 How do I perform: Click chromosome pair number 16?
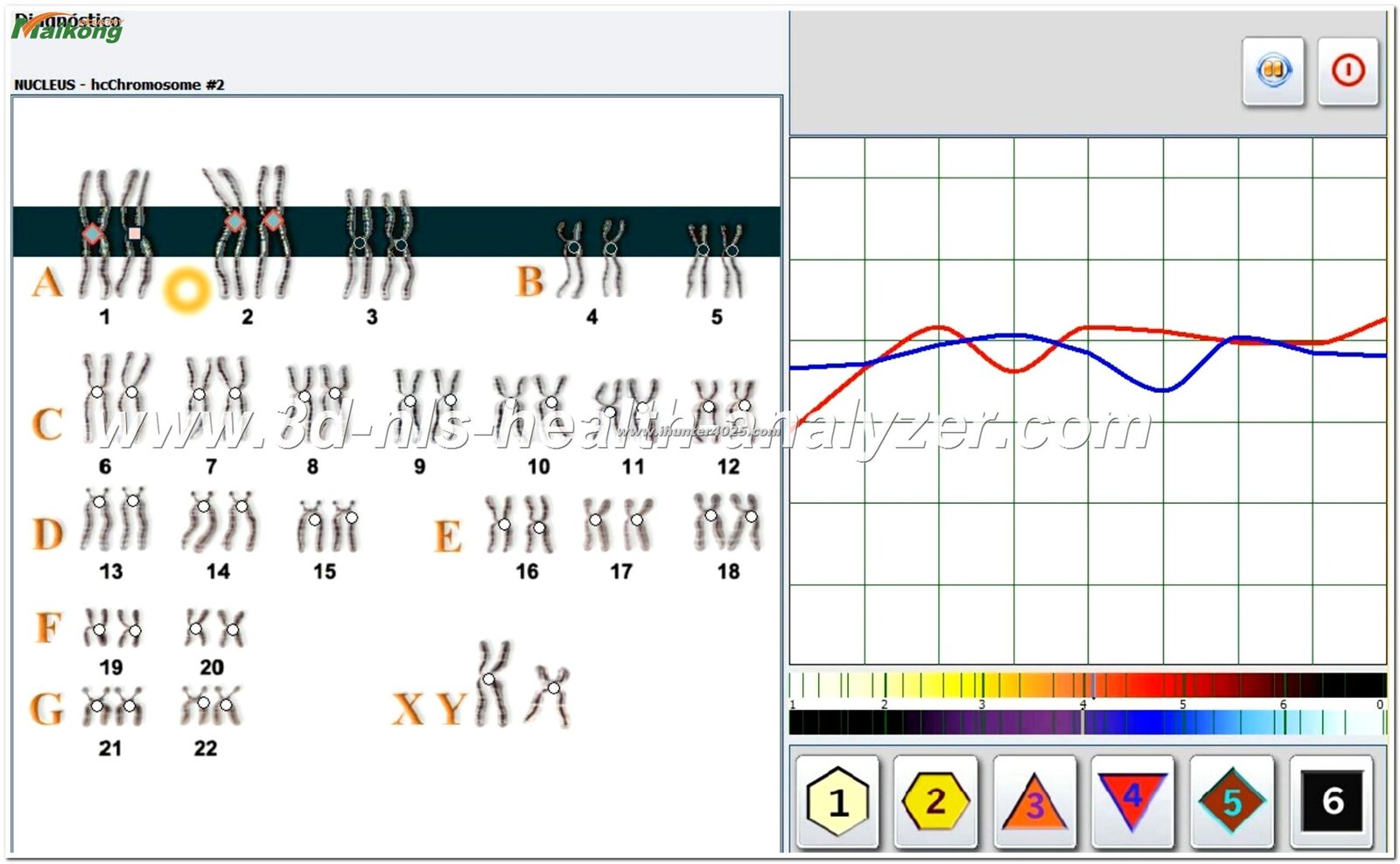pyautogui.click(x=521, y=524)
